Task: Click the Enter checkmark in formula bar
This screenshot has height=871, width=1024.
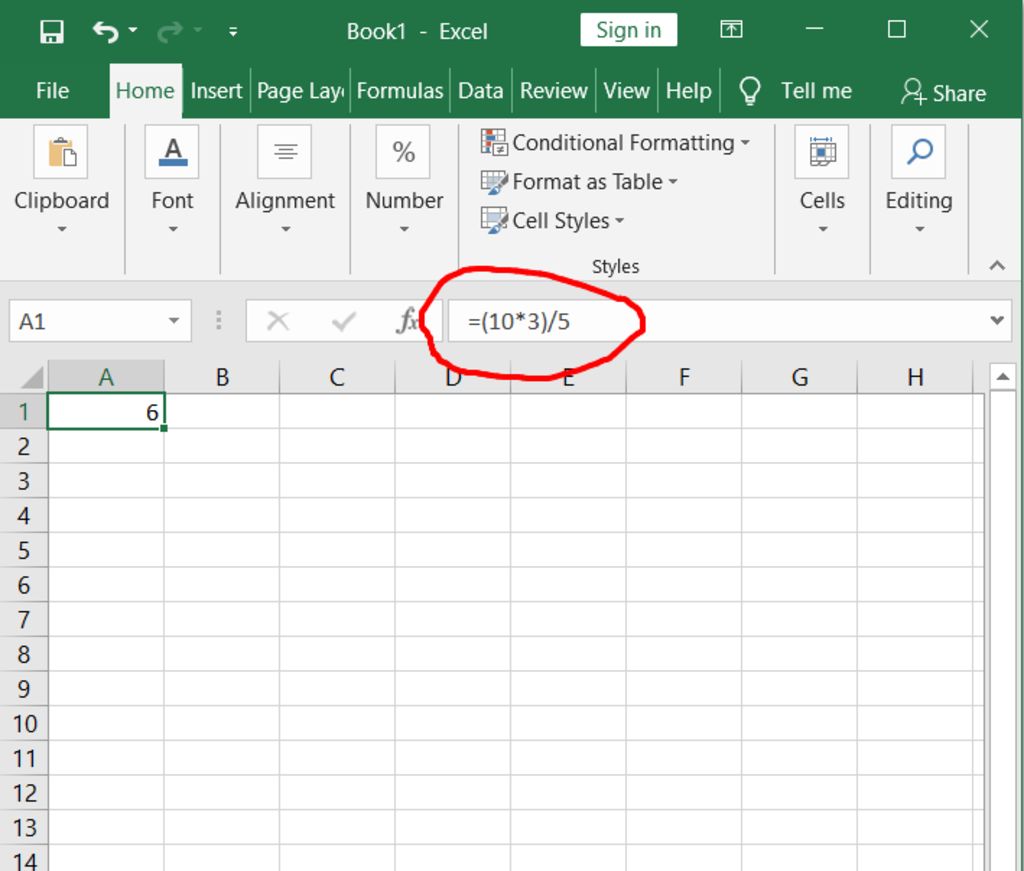Action: pos(344,321)
